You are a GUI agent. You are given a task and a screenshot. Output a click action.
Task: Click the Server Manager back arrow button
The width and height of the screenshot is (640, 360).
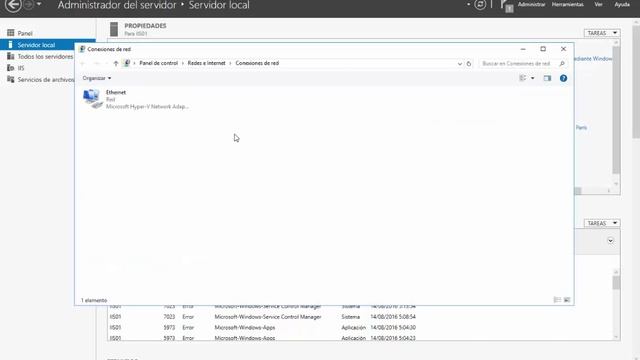click(13, 5)
